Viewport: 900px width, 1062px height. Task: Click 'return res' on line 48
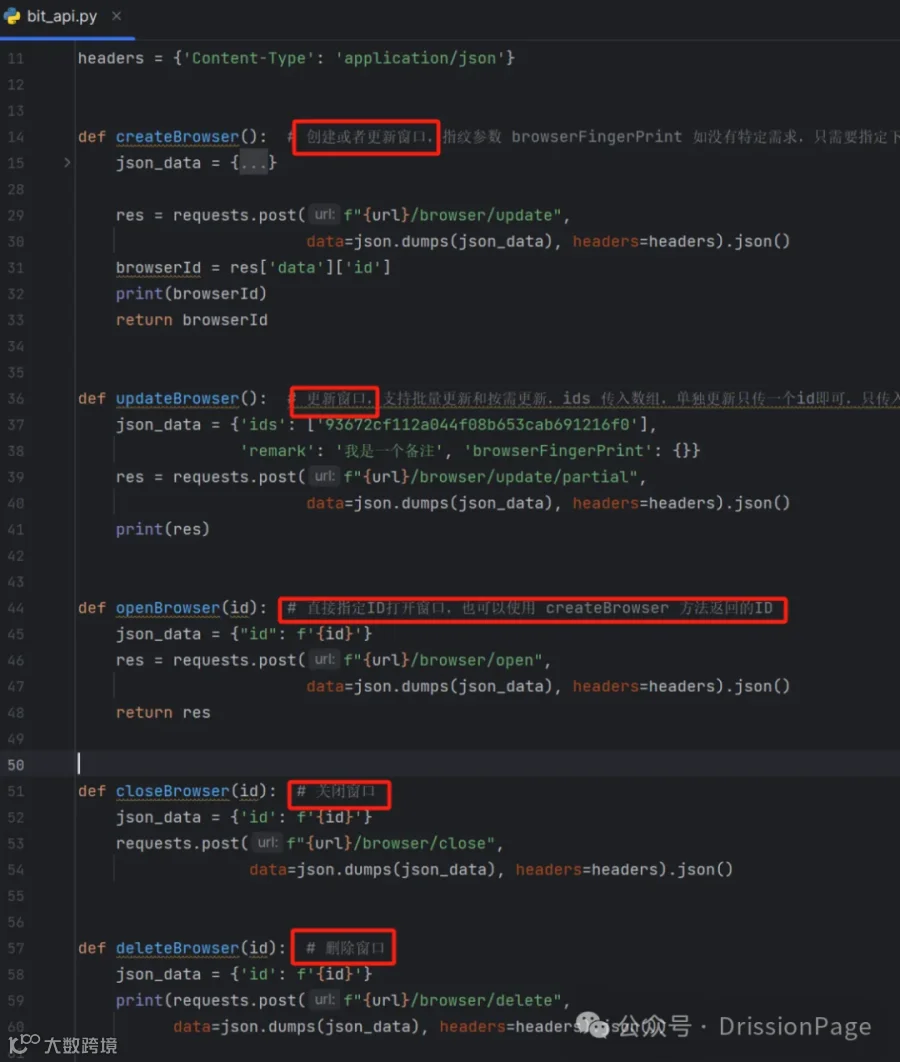click(163, 713)
